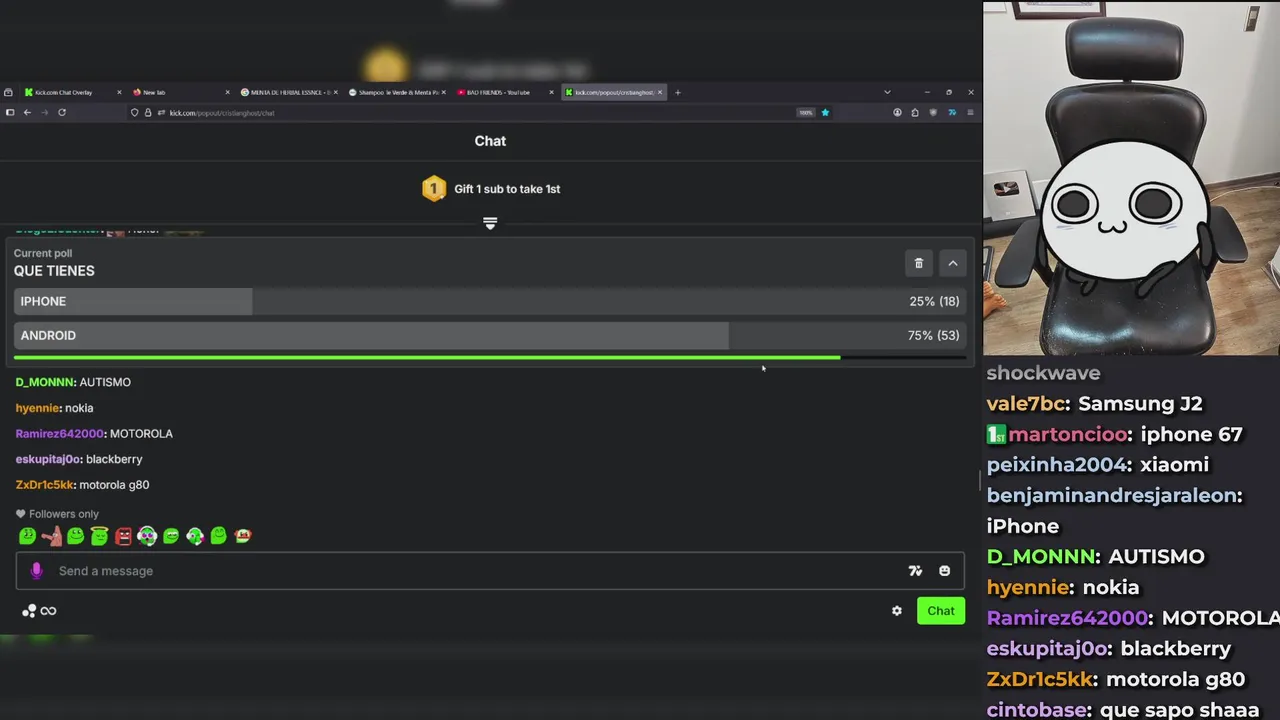Viewport: 1280px width, 720px height.
Task: Delete the current poll with trash icon
Action: pyautogui.click(x=919, y=263)
